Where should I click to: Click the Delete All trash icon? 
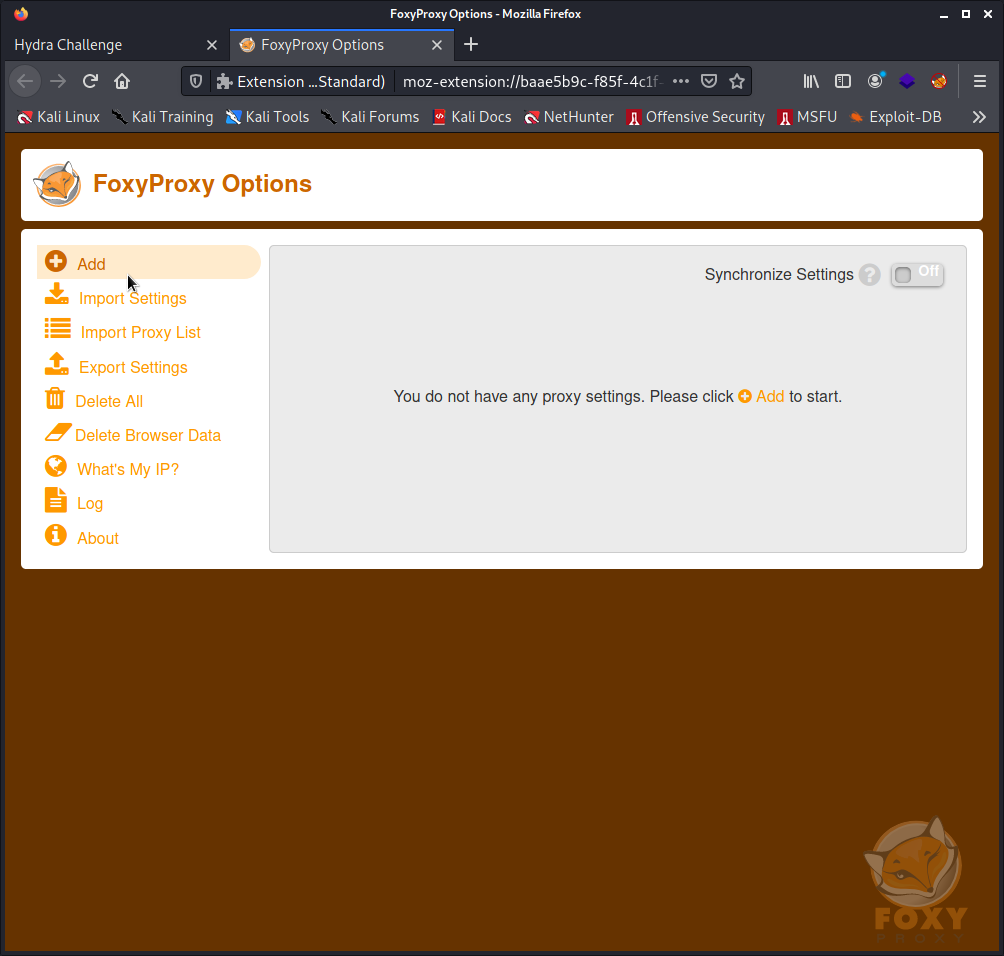55,398
